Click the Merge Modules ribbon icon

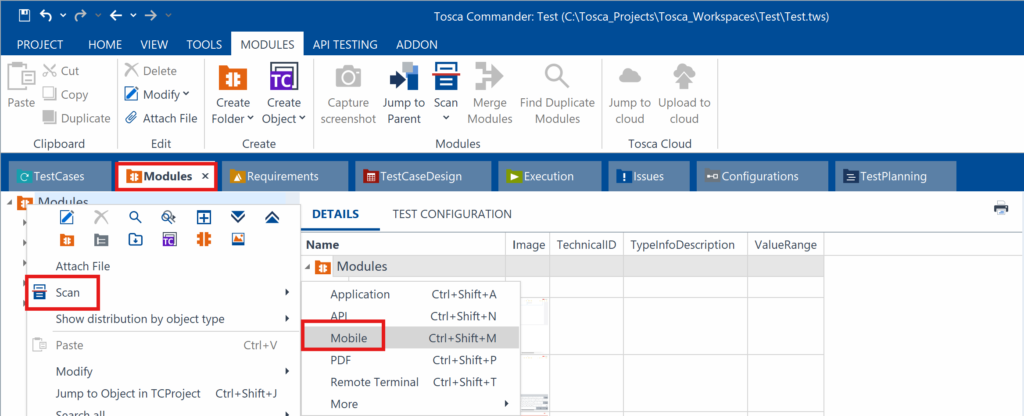point(489,76)
